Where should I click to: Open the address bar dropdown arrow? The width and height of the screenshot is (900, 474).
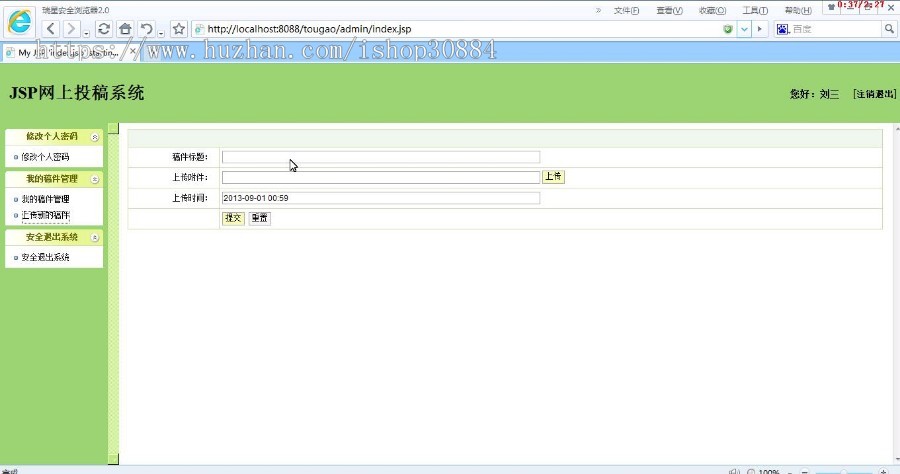point(744,29)
